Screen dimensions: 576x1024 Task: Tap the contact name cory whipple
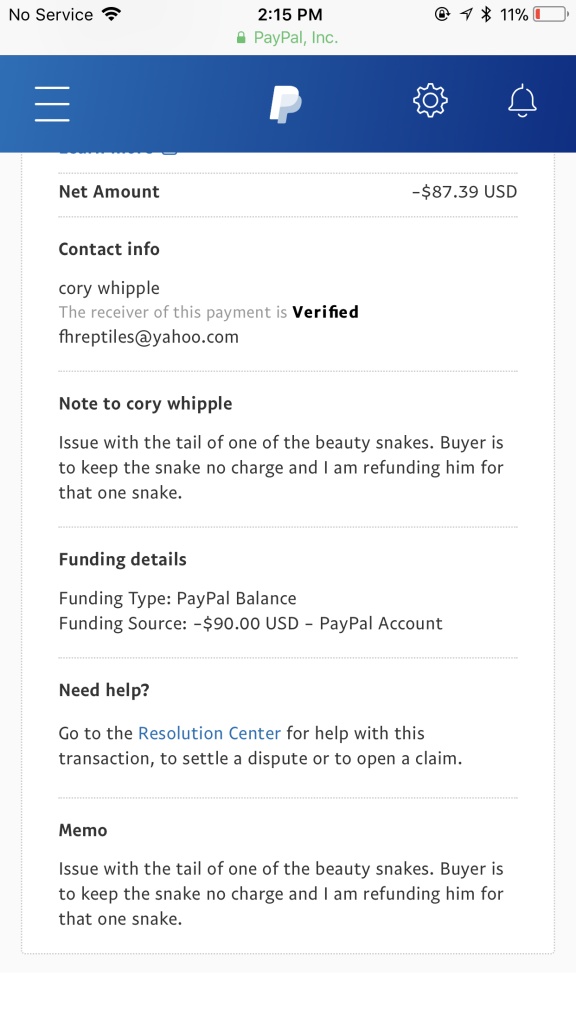(109, 288)
